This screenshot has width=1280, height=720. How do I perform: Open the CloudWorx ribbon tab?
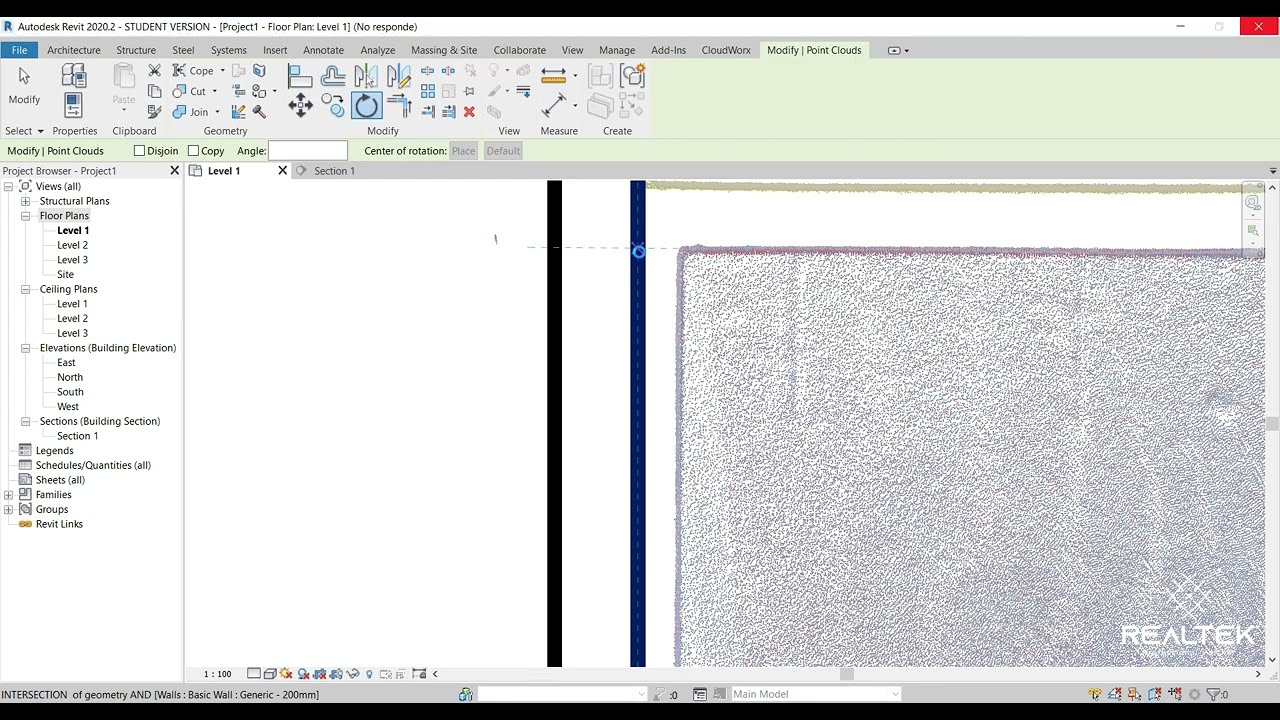click(x=726, y=50)
